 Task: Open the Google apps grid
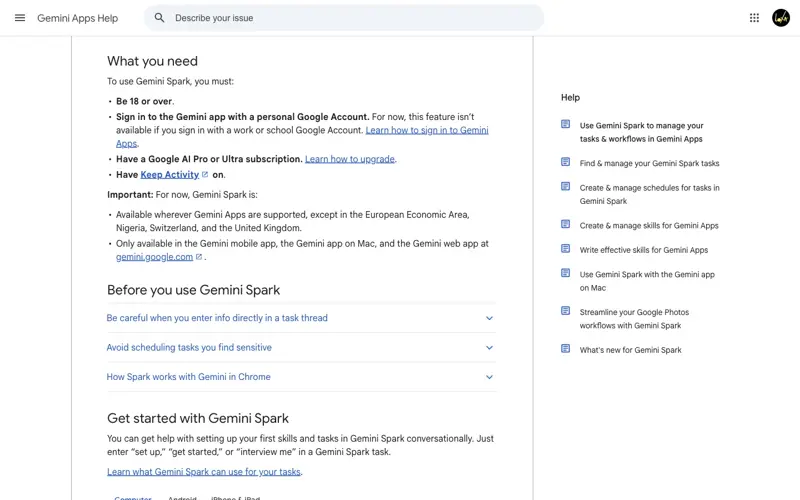coord(754,18)
